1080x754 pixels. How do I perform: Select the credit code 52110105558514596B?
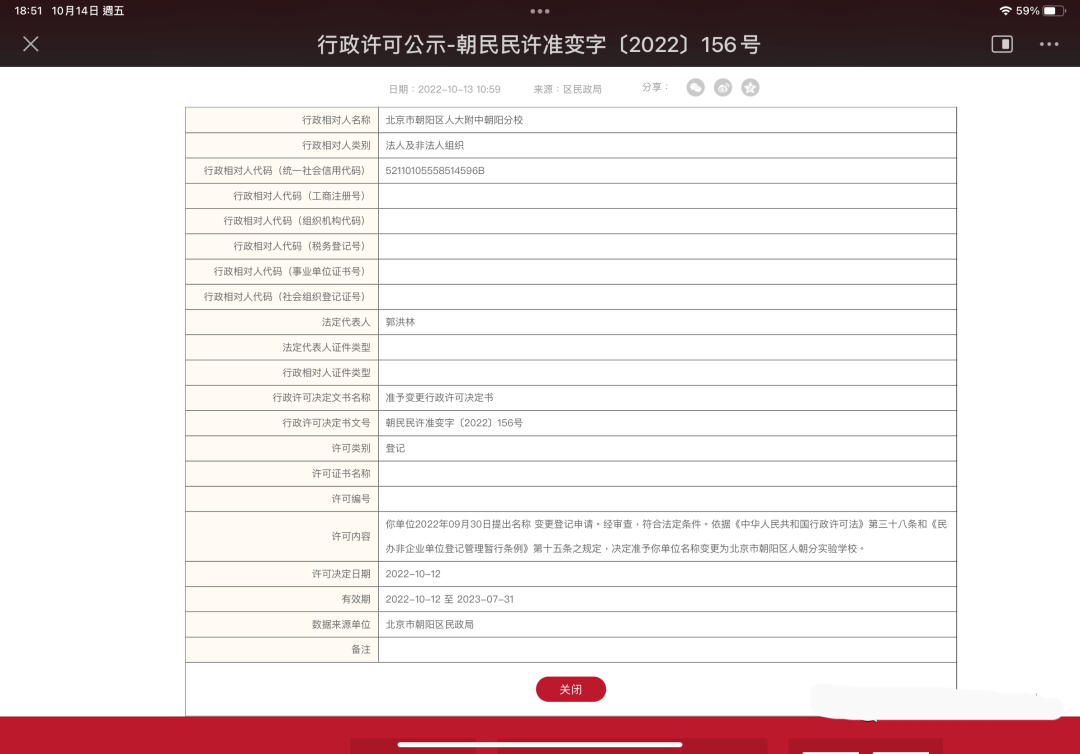pos(435,171)
